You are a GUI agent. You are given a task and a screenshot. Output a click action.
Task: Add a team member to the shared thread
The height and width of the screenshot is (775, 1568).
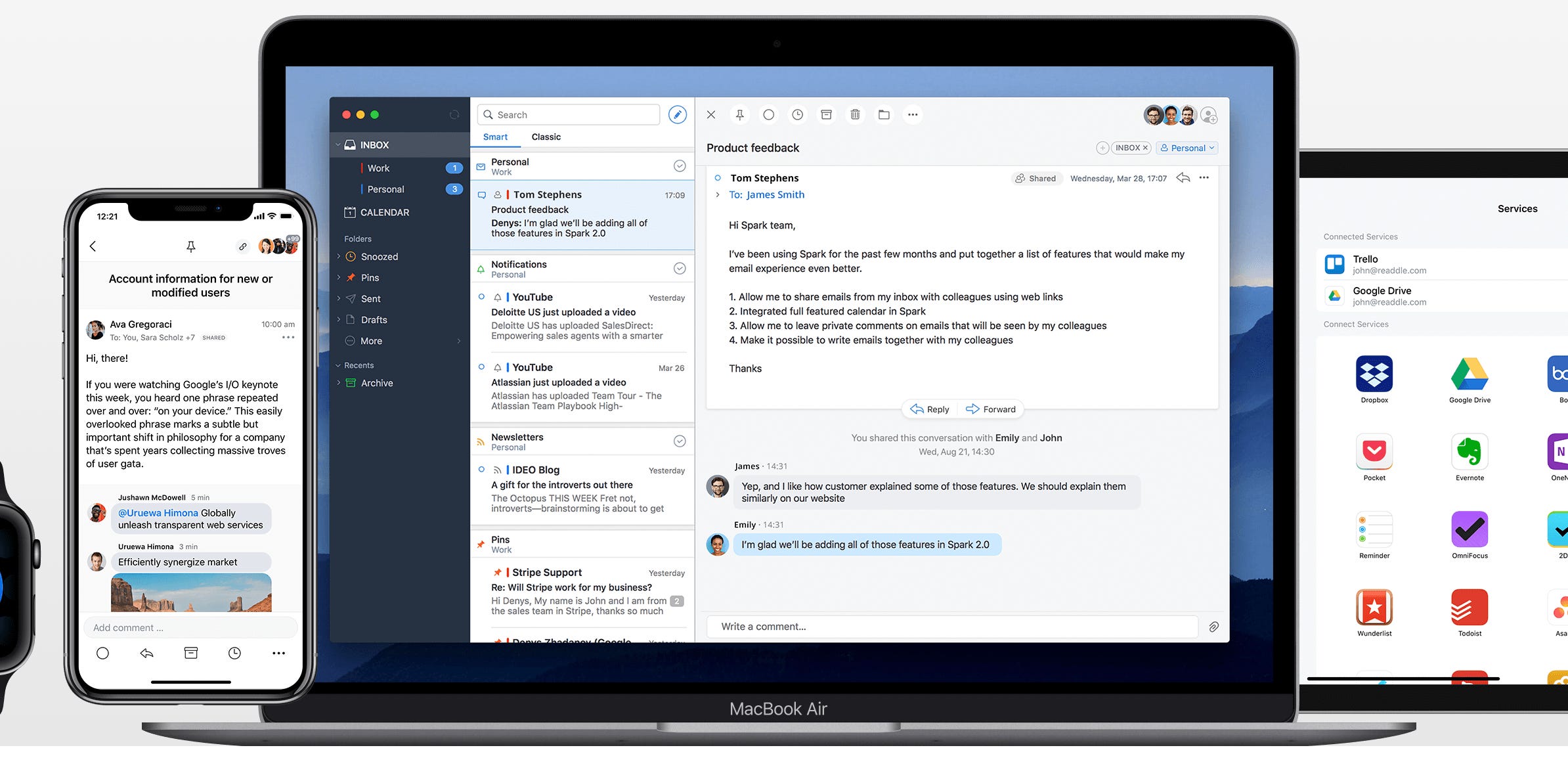(x=1209, y=116)
